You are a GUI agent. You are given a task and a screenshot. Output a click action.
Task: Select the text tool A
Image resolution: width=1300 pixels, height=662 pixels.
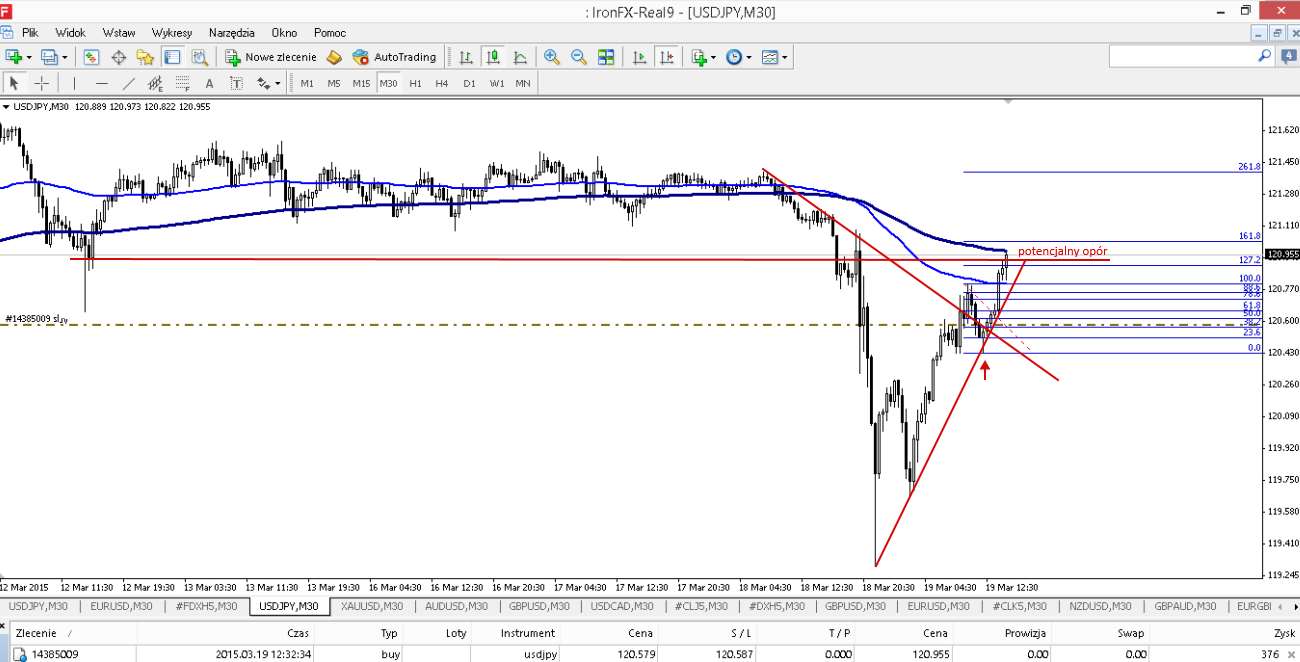[209, 83]
